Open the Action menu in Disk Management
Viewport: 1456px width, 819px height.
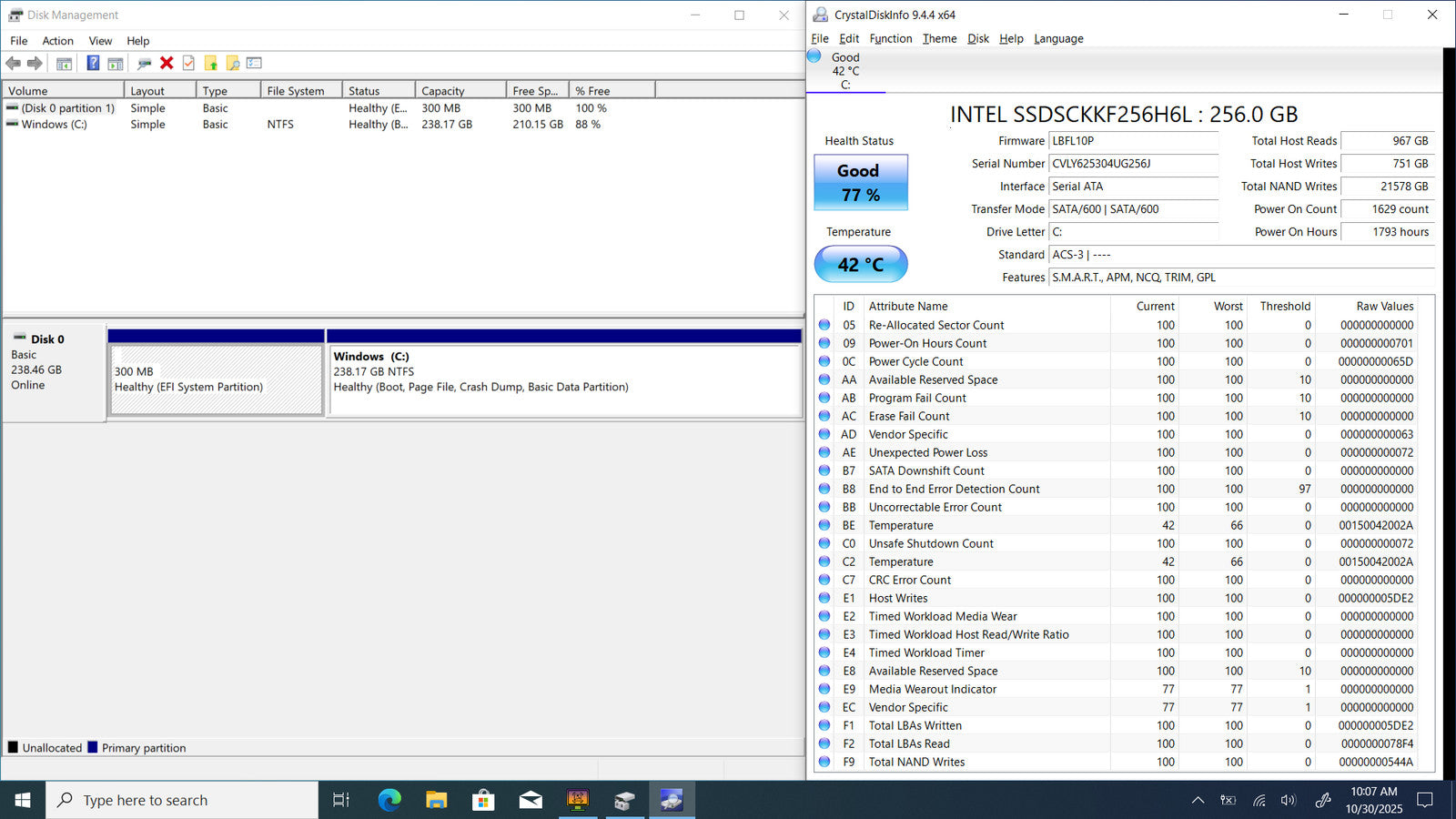[x=57, y=41]
